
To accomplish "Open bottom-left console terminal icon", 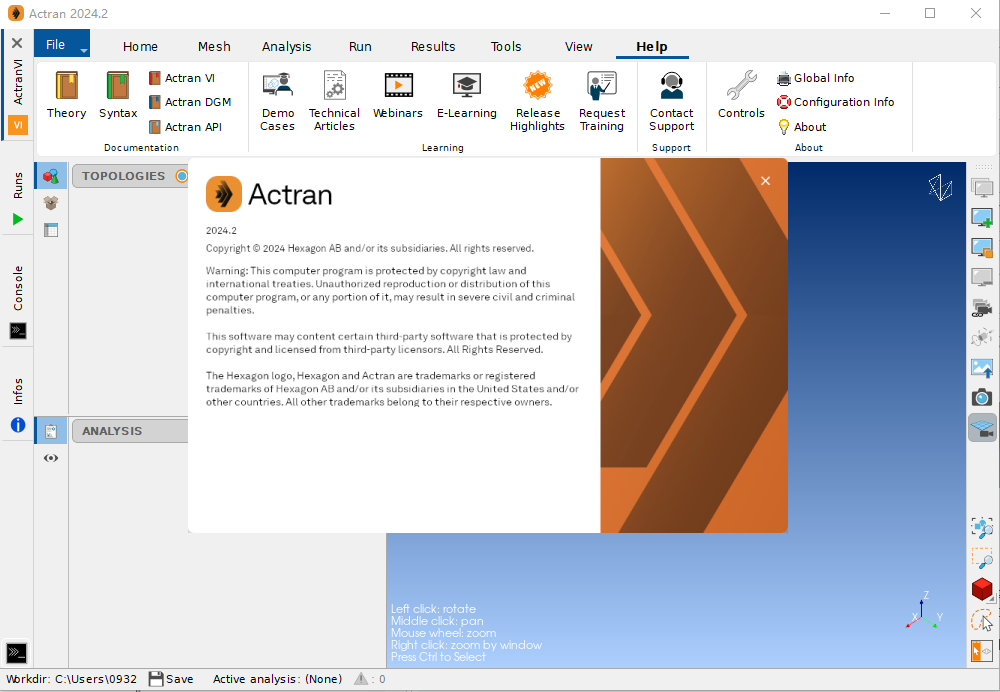I will click(17, 652).
